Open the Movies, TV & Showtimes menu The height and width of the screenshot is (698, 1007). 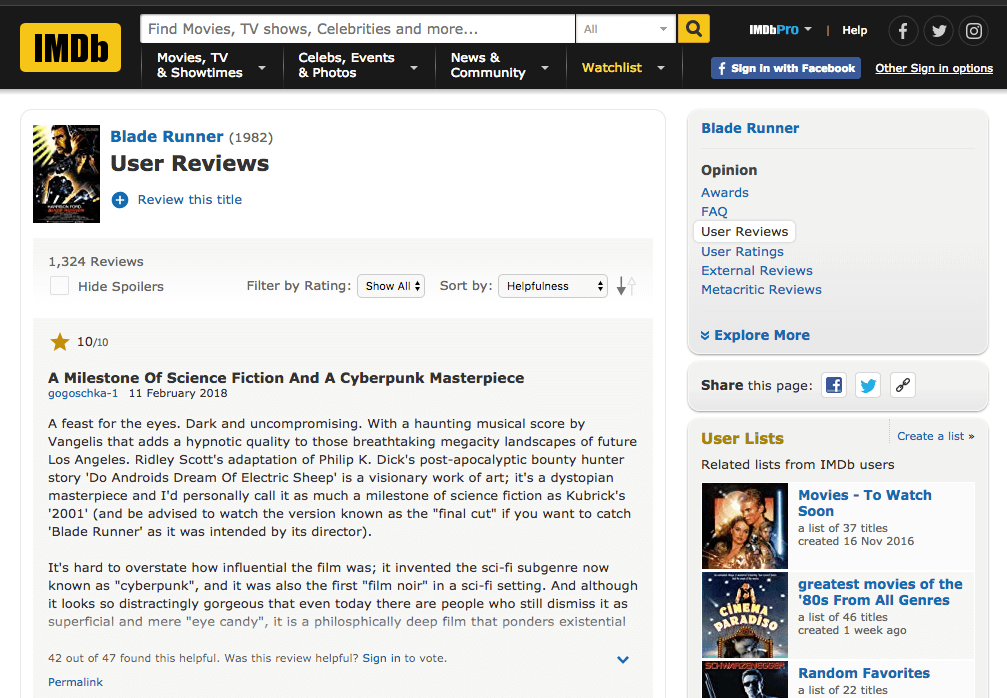click(x=211, y=65)
